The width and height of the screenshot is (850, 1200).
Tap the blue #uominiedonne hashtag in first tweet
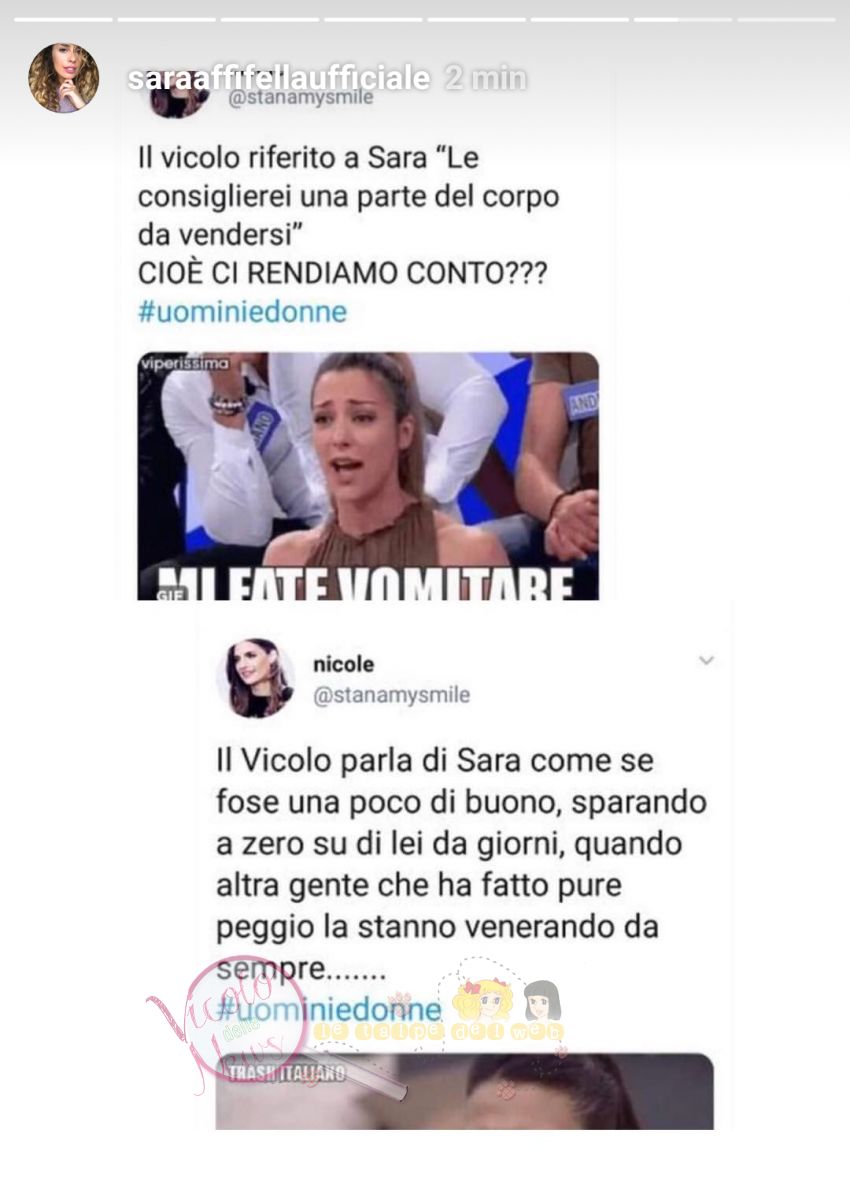241,312
